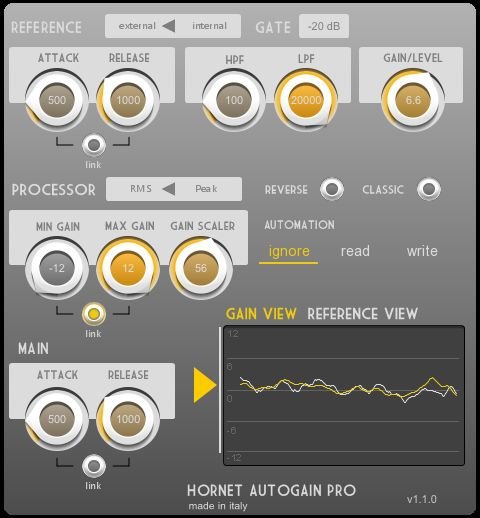Click the Max Gain knob showing 12

coord(128,268)
